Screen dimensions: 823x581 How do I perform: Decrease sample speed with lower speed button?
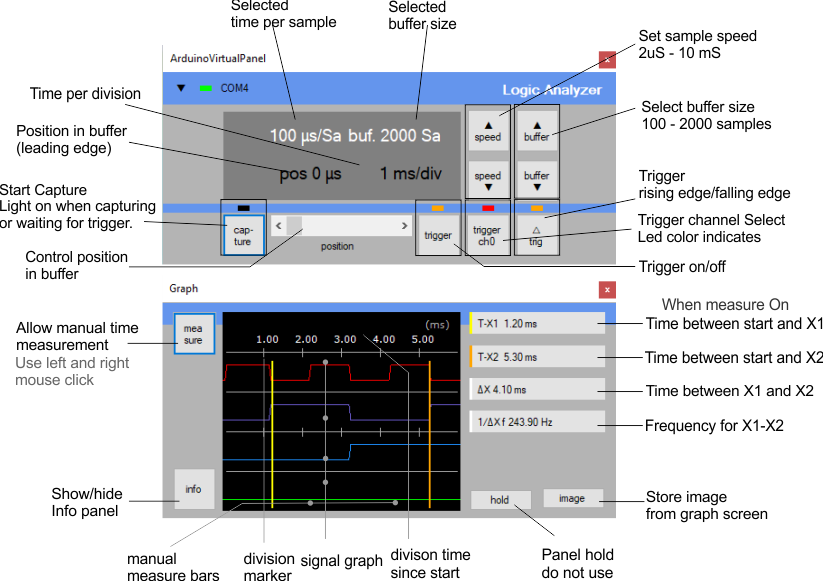point(488,180)
